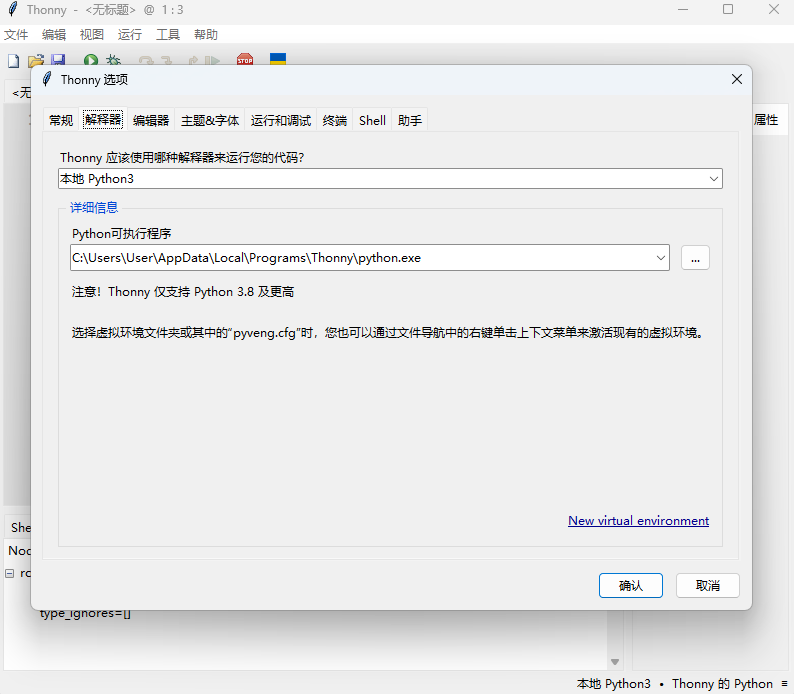Click the 确认 button

(x=630, y=586)
